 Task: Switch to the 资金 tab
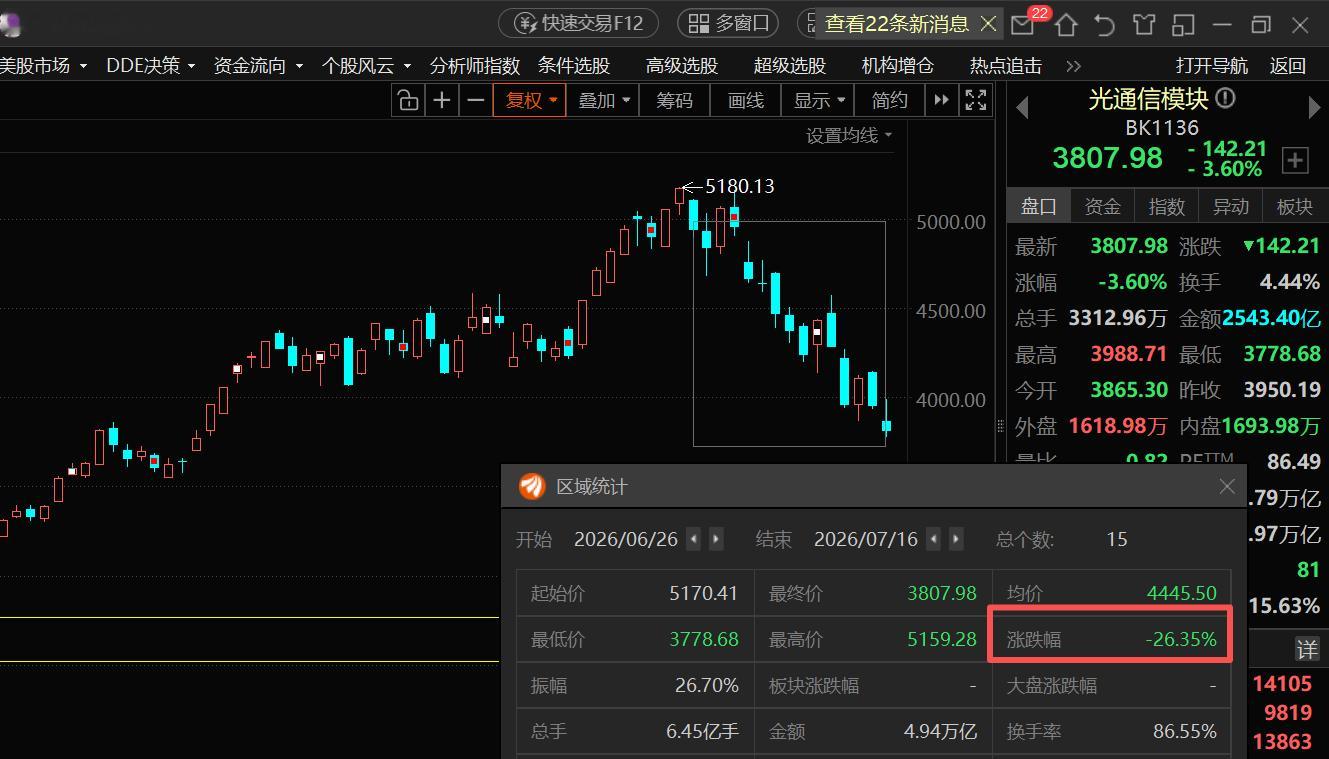point(1103,206)
